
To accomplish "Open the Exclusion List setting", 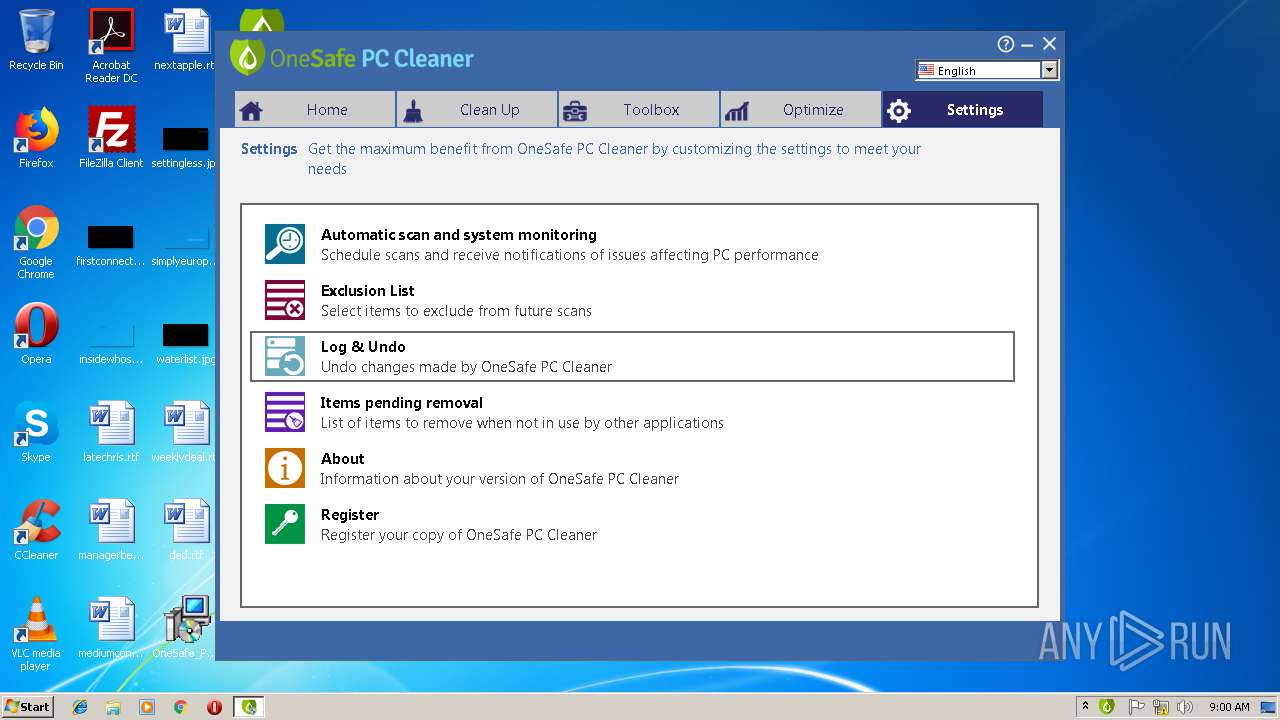I will 632,300.
